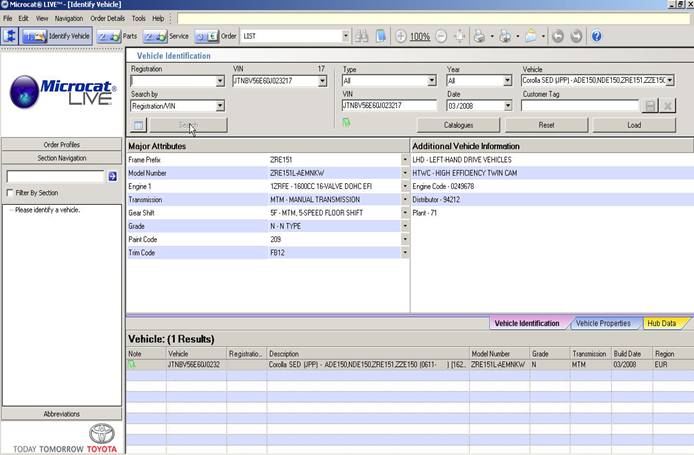The image size is (694, 455).
Task: Zoom out with the minus magnifier icon
Action: click(441, 36)
